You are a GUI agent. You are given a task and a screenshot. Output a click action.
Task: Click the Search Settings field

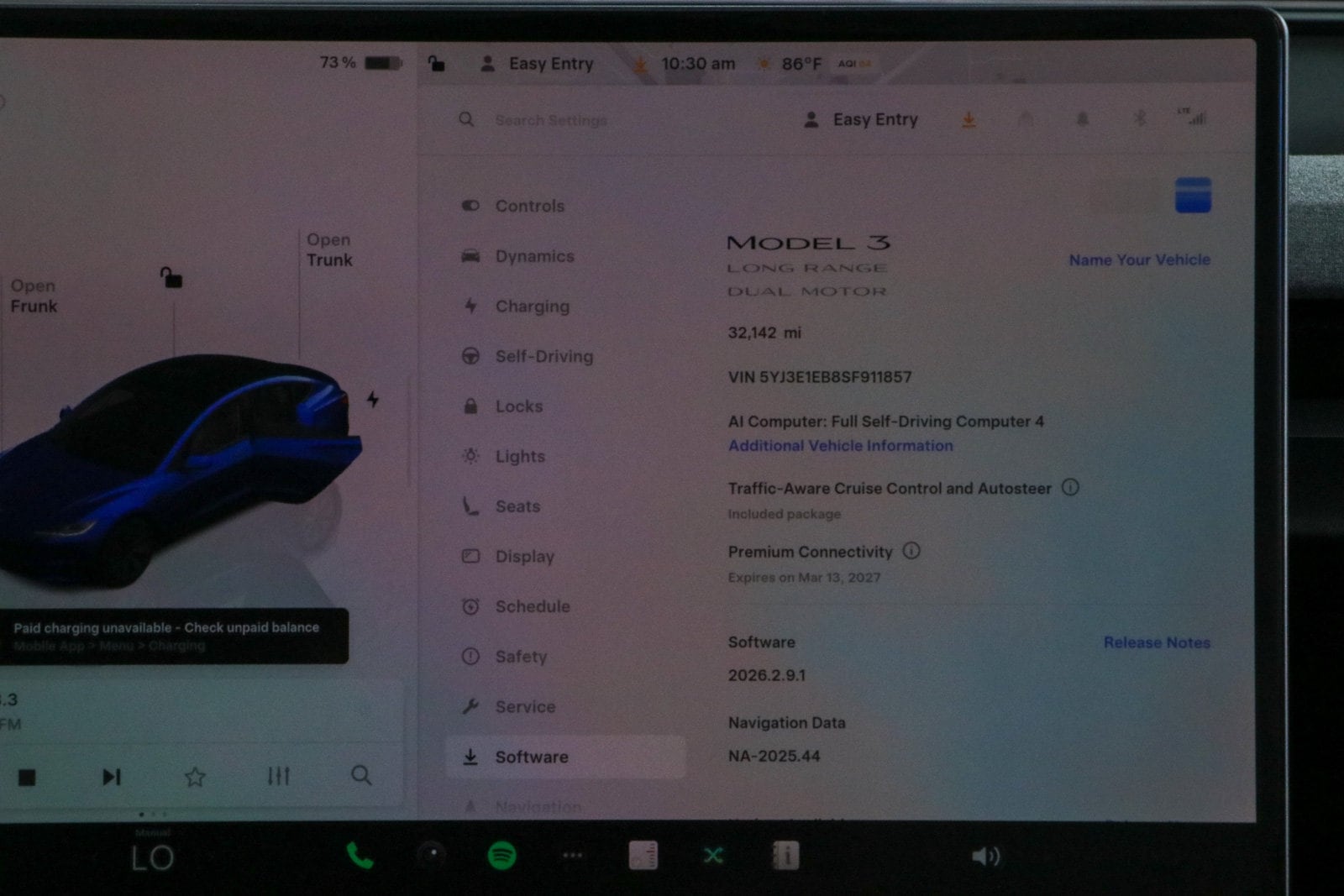click(x=551, y=120)
